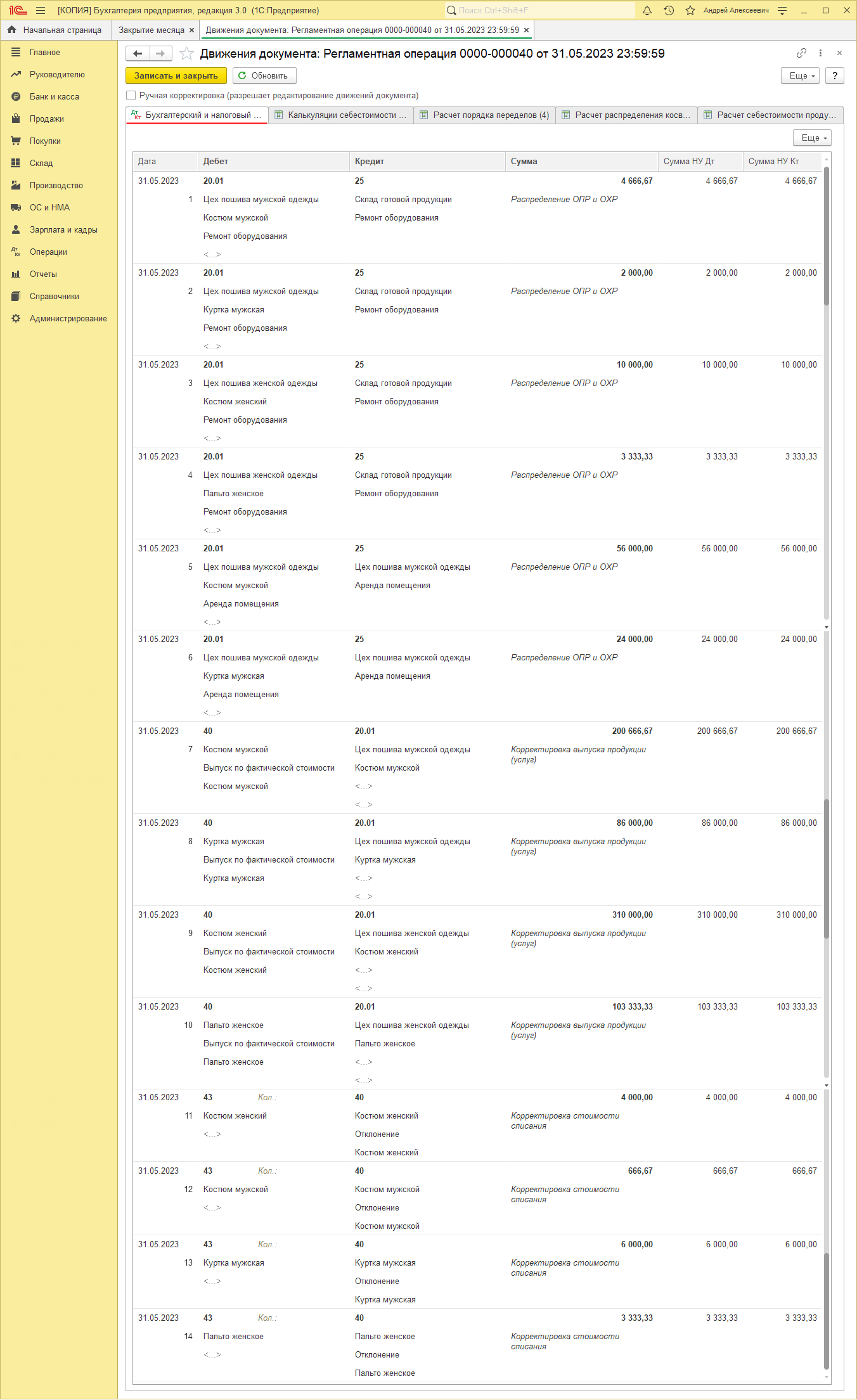
Task: Click the Сумма column header
Action: (x=582, y=162)
